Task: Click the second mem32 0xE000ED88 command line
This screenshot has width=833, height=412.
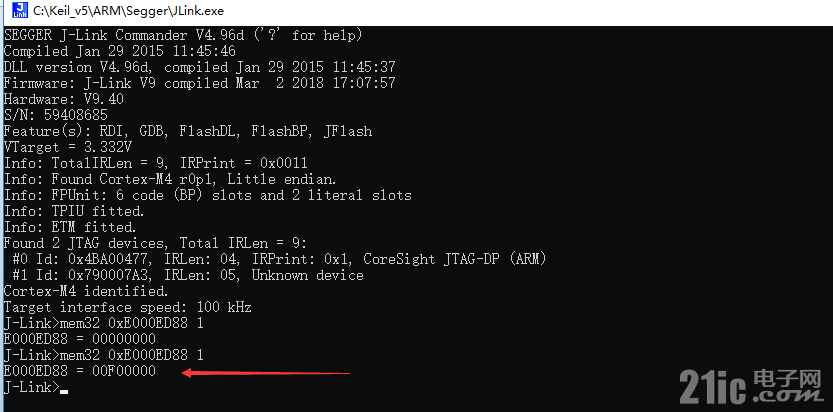Action: click(x=104, y=355)
